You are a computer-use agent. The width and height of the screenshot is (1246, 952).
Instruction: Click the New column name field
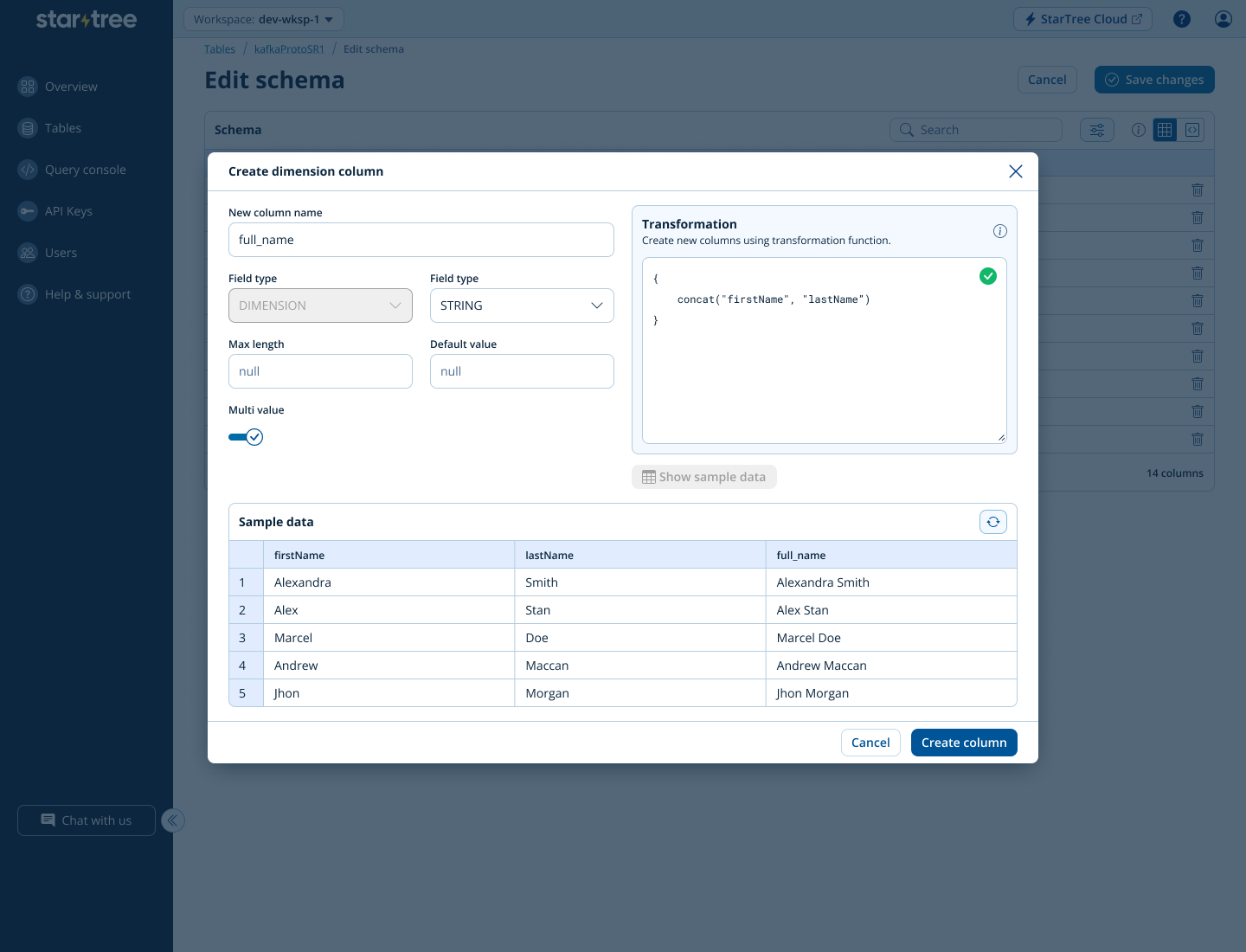[421, 240]
